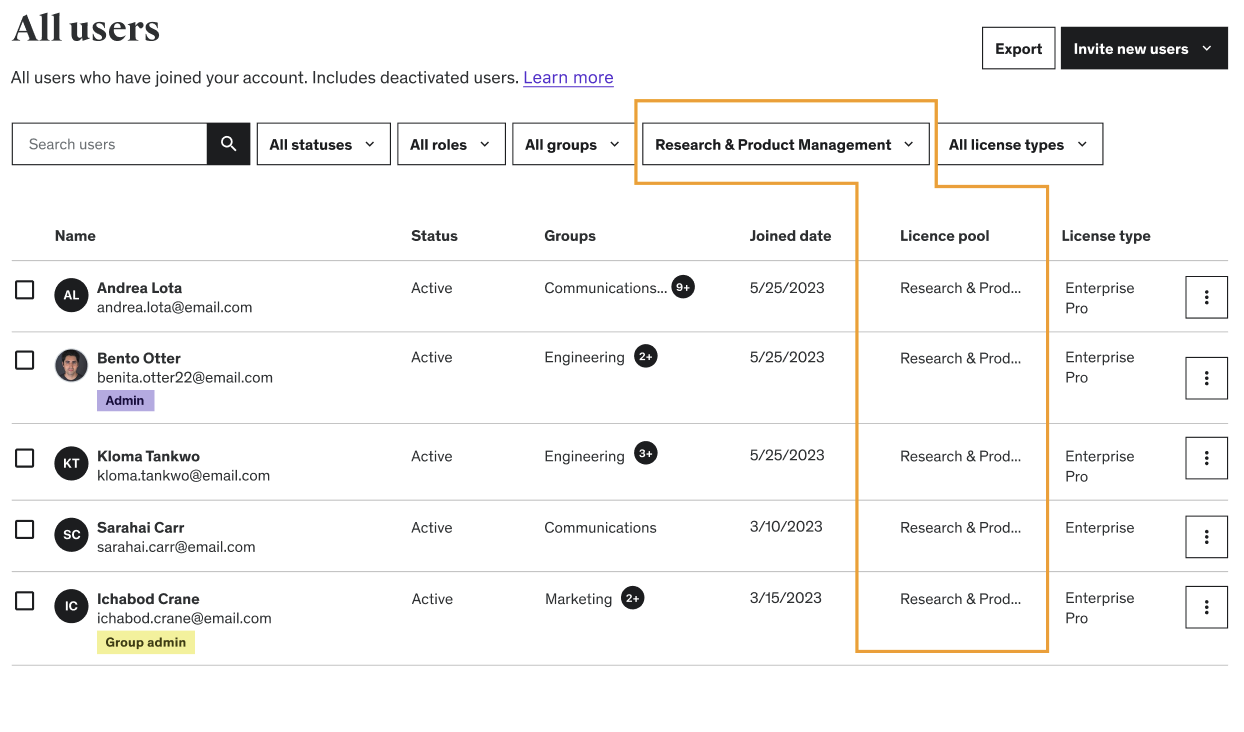Open the All roles dropdown
Viewport: 1244px width, 732px height.
click(450, 144)
